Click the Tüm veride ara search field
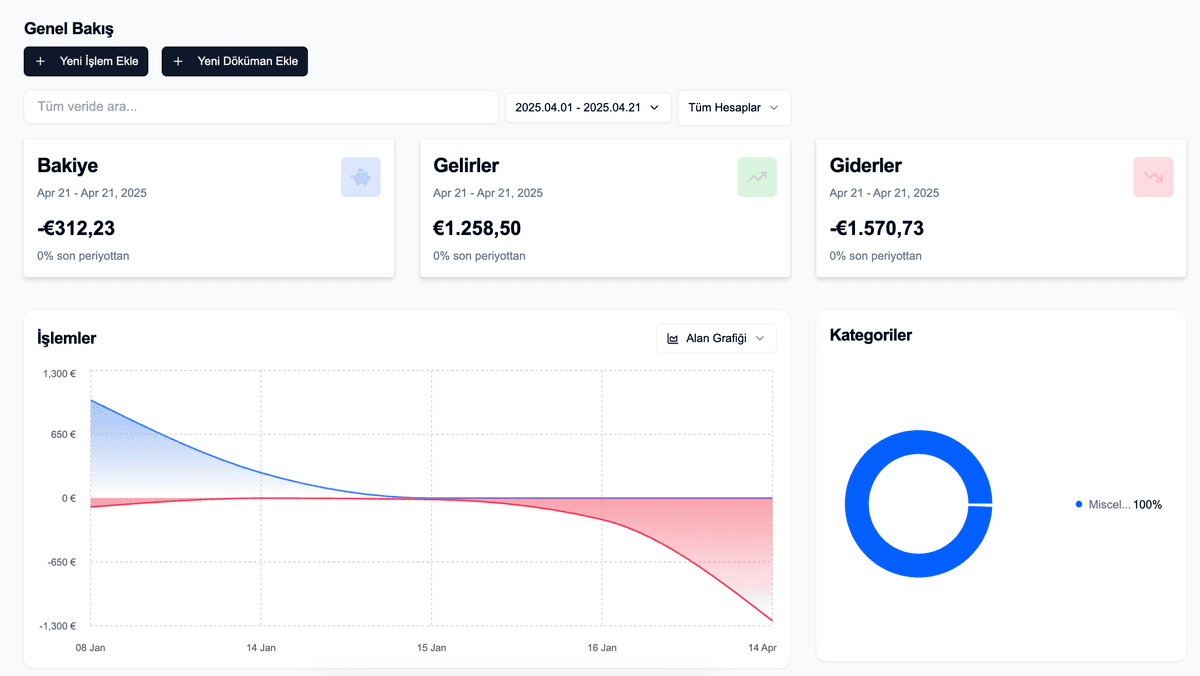 click(x=260, y=107)
